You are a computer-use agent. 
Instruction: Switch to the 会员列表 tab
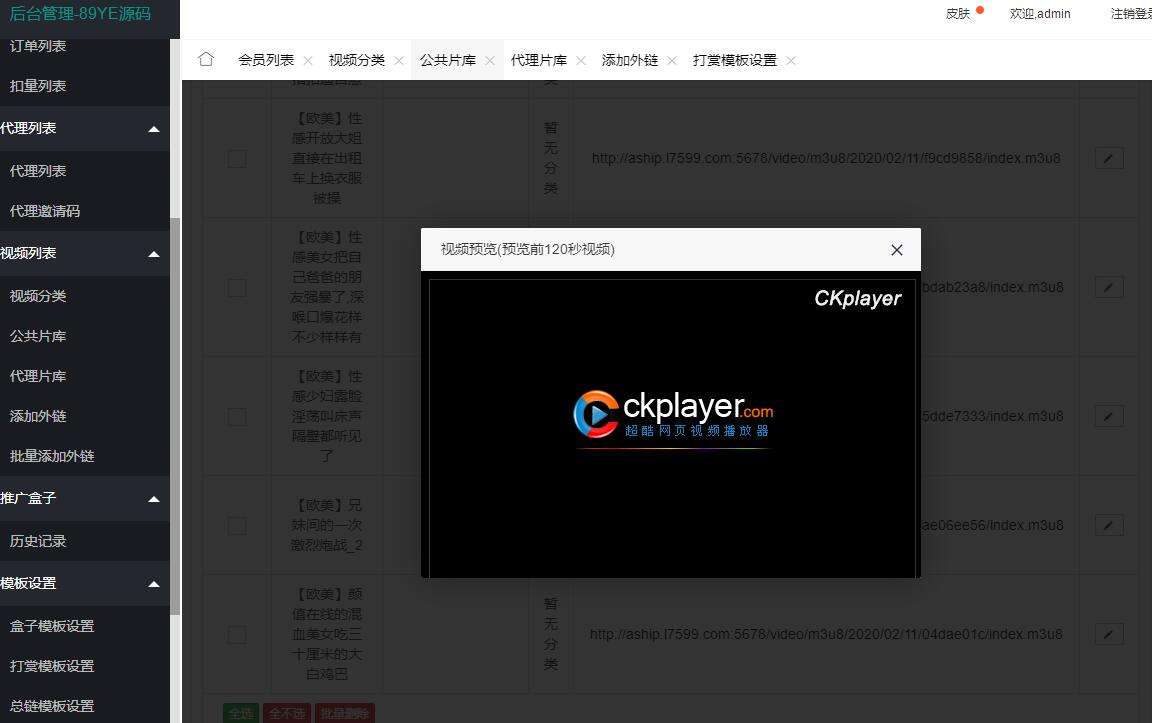(x=266, y=60)
